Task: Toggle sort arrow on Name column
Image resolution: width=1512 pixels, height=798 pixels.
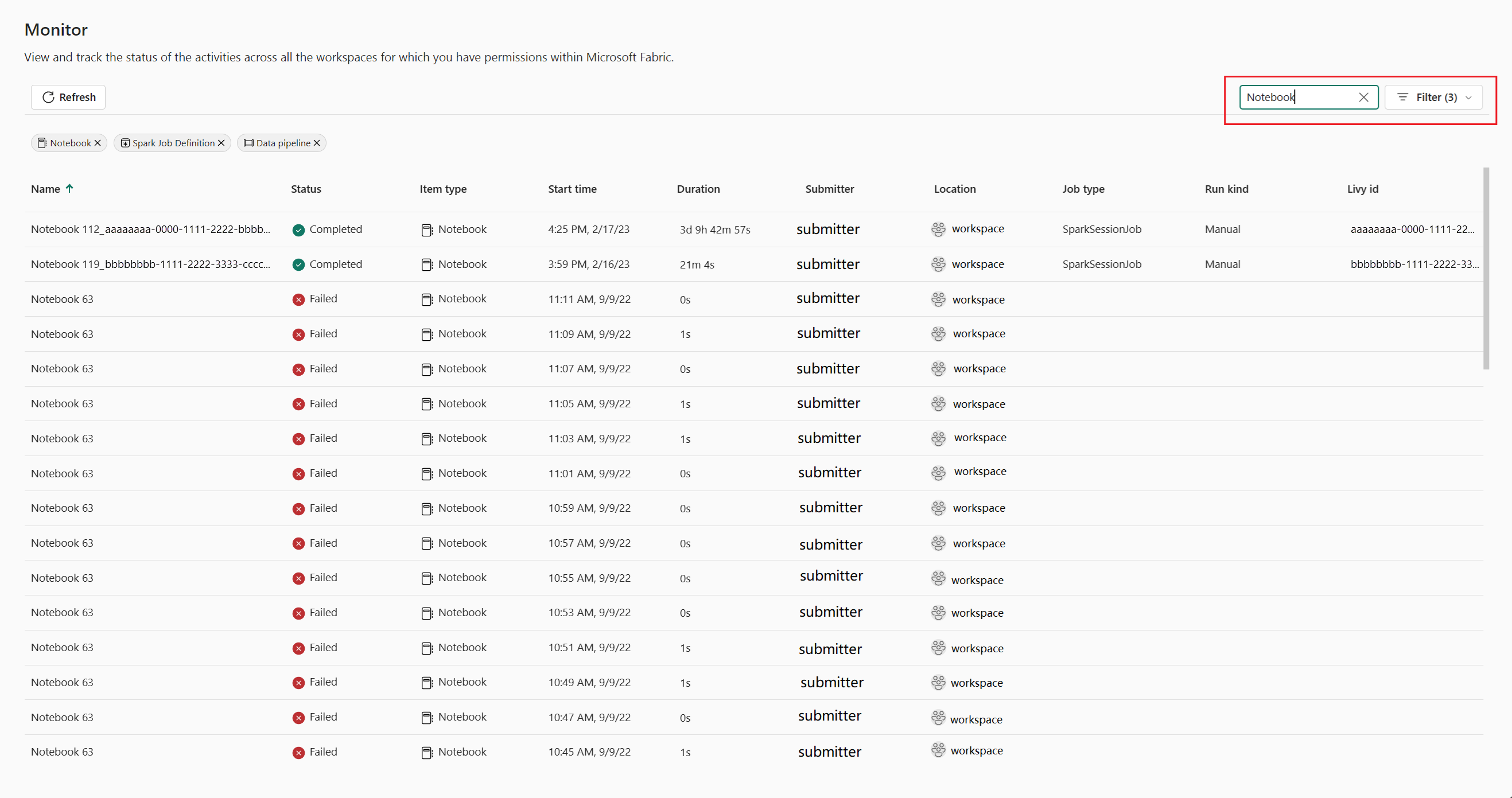Action: (69, 188)
